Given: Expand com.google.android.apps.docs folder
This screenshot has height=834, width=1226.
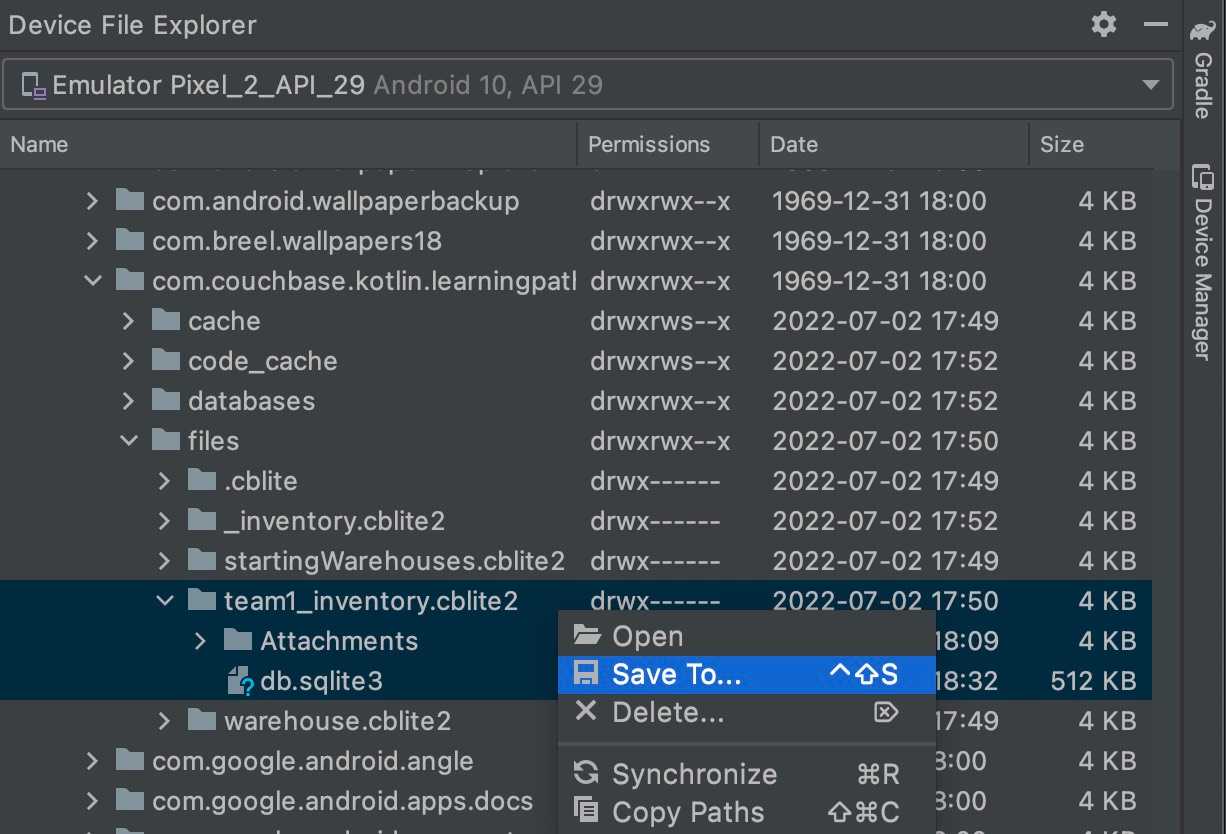Looking at the screenshot, I should point(92,801).
